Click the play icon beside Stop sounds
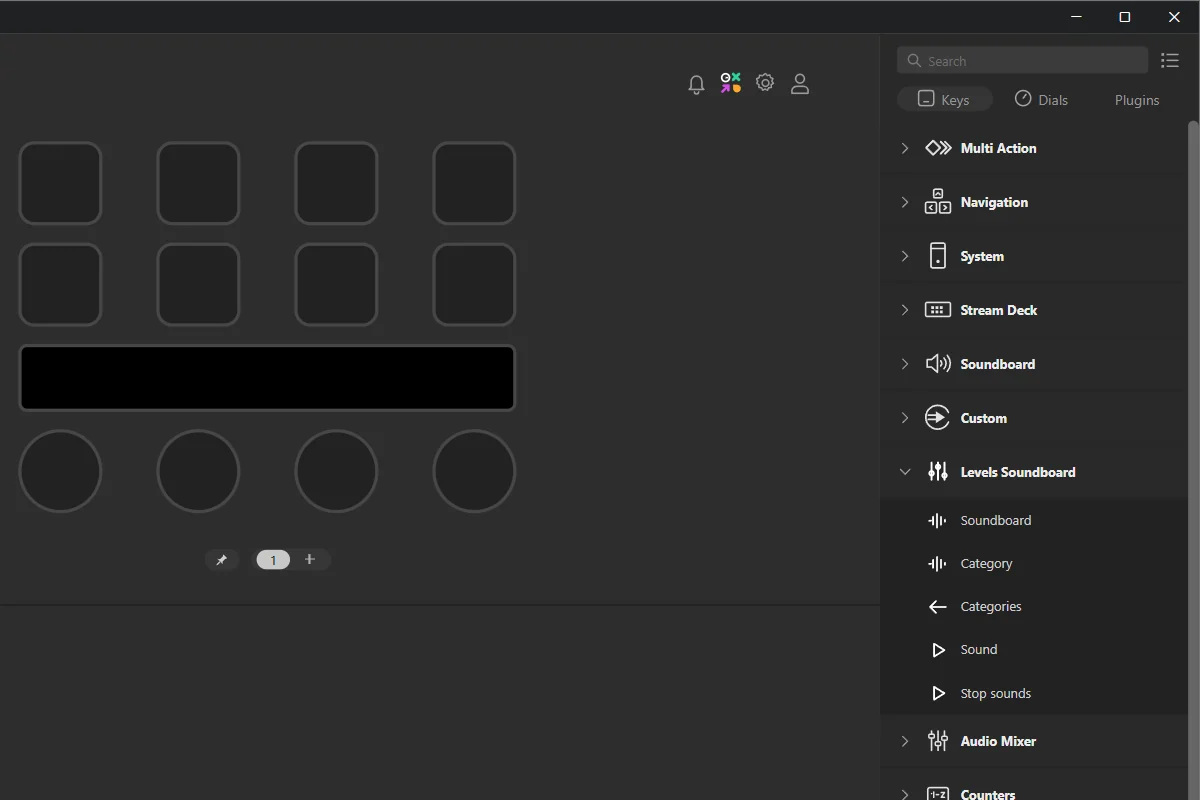1200x800 pixels. 938,693
